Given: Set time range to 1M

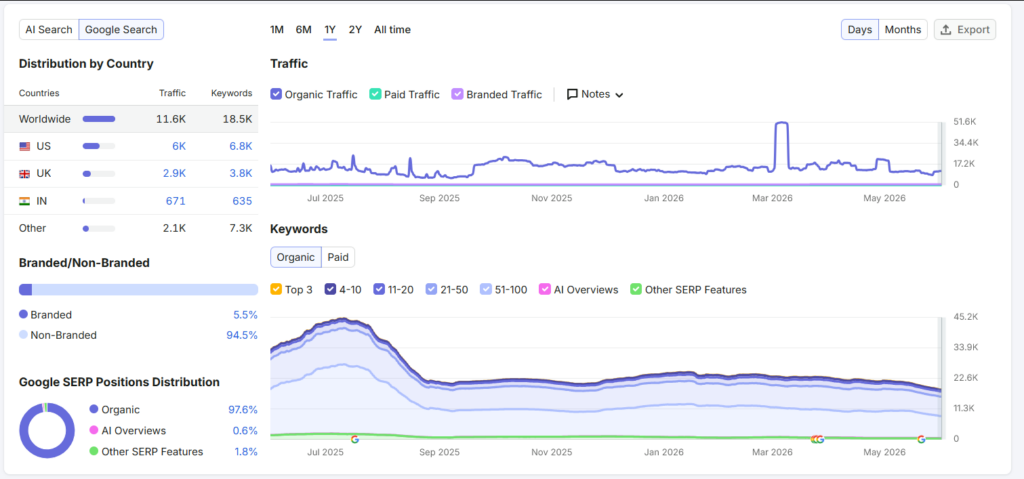Looking at the screenshot, I should pyautogui.click(x=277, y=29).
